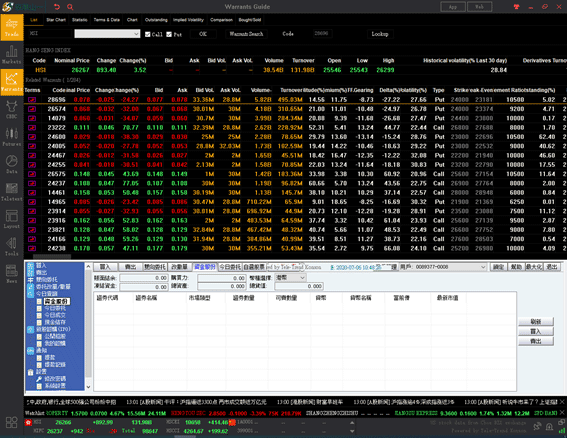Click the Web button in title bar

pyautogui.click(x=479, y=7)
